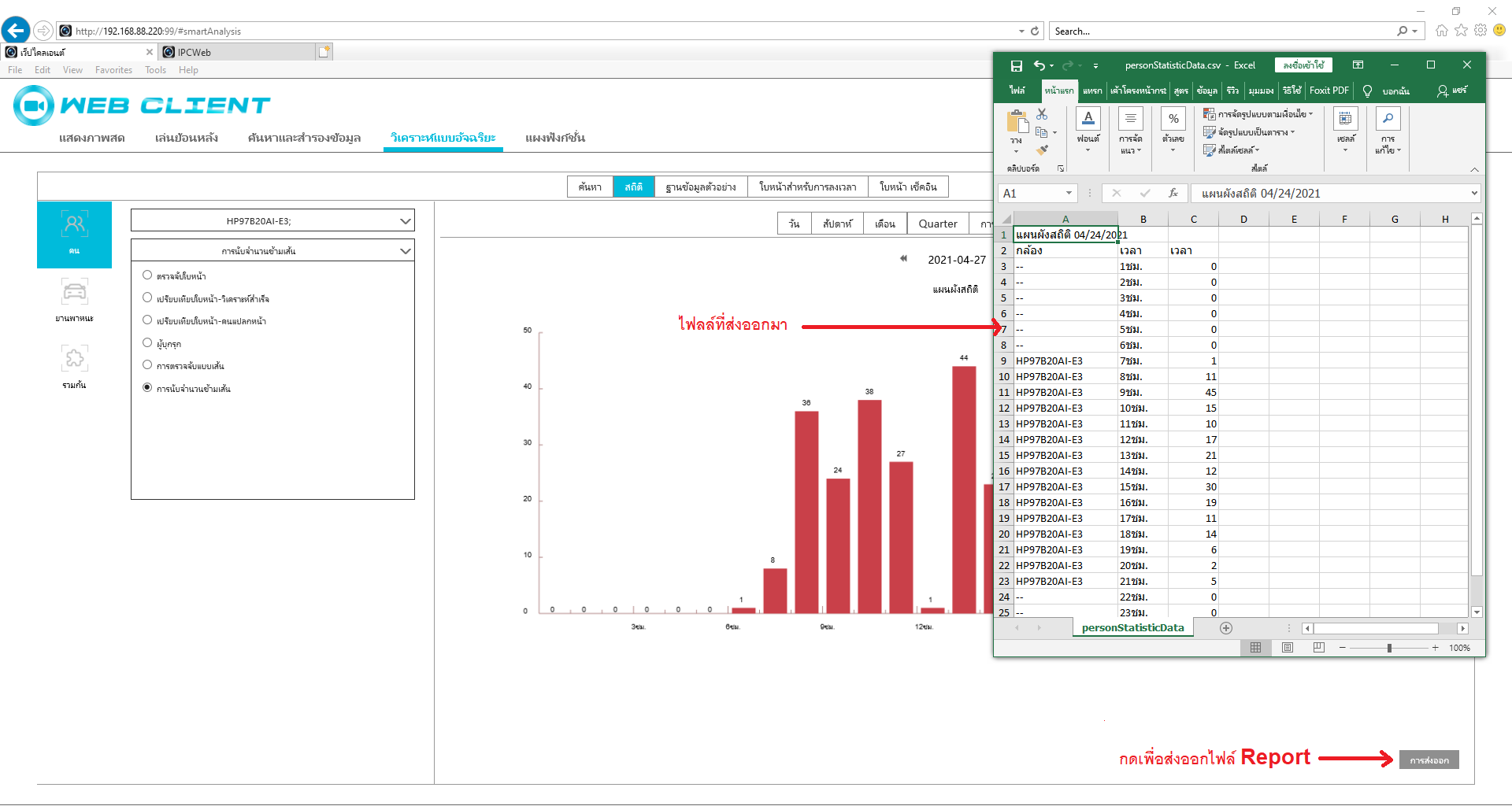Click the person (คน) category icon

(x=74, y=226)
